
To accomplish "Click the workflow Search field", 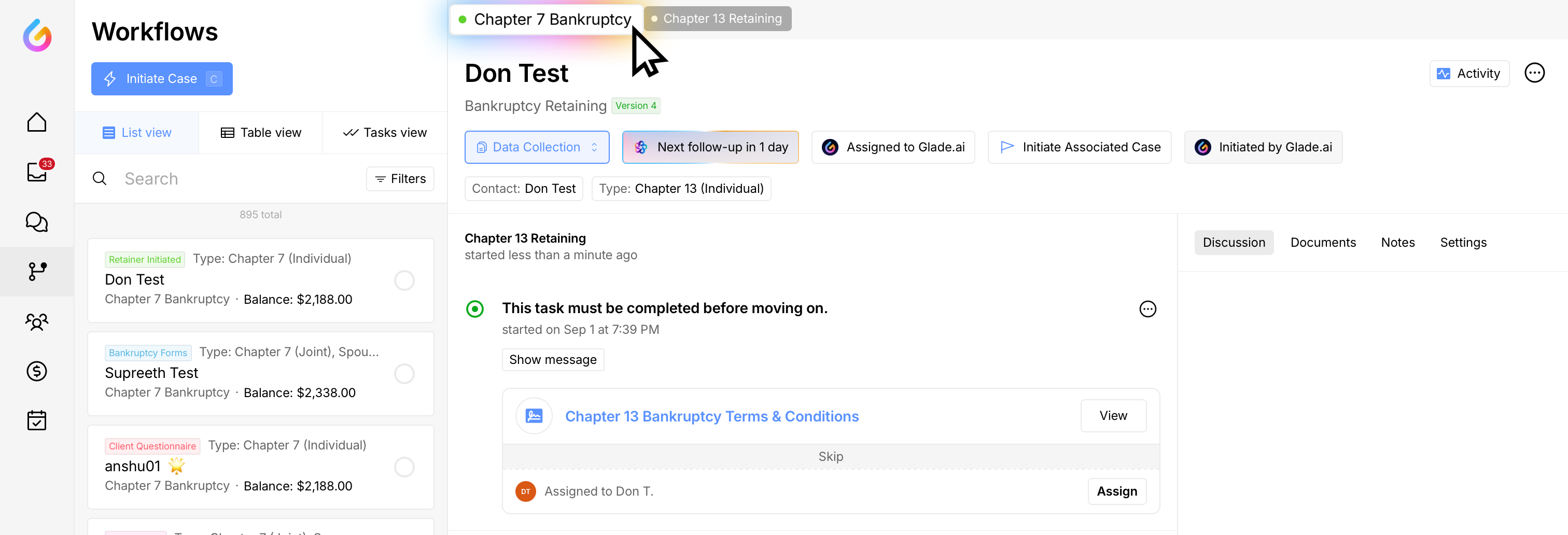I will tap(237, 179).
